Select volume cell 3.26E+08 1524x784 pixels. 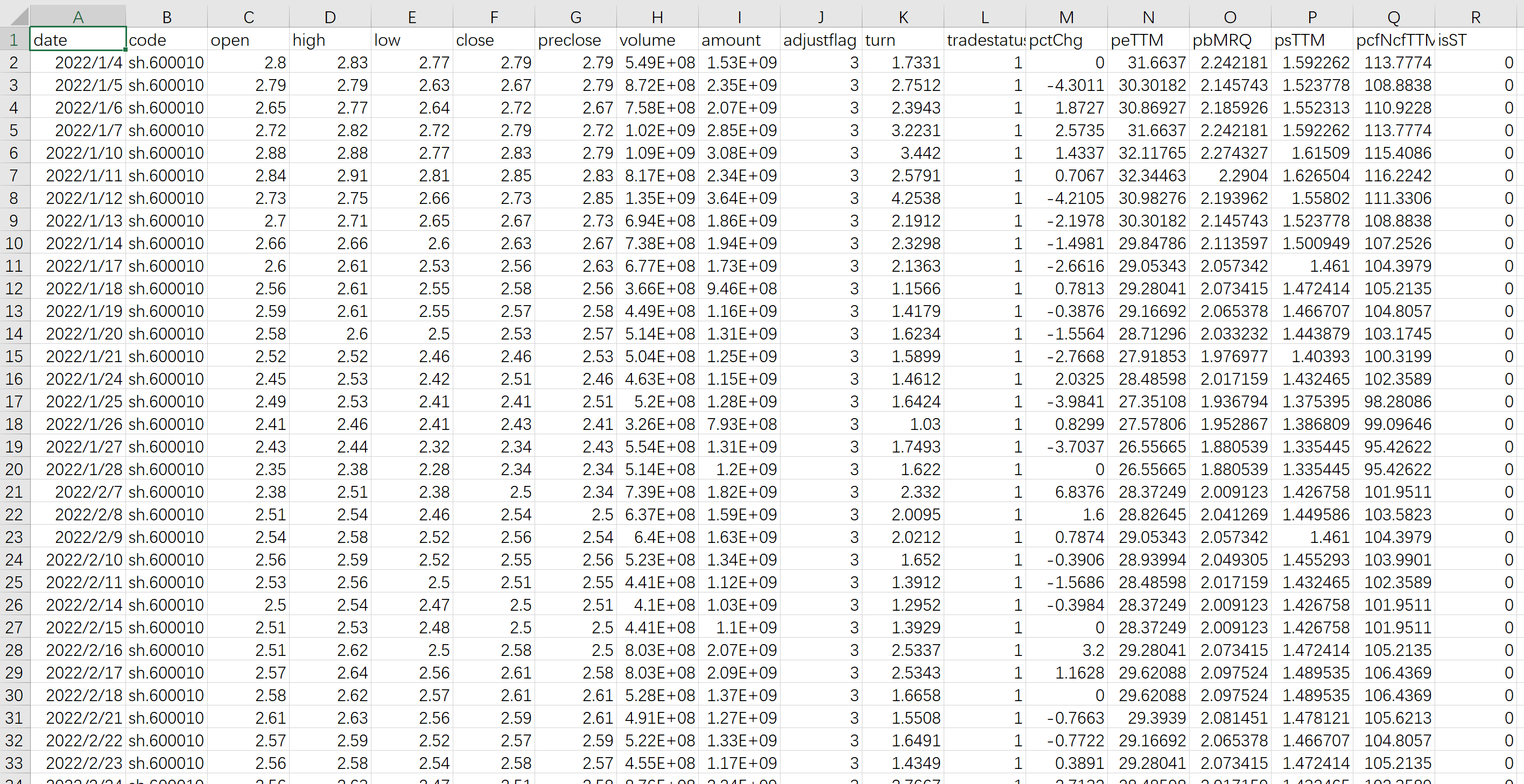pyautogui.click(x=657, y=424)
